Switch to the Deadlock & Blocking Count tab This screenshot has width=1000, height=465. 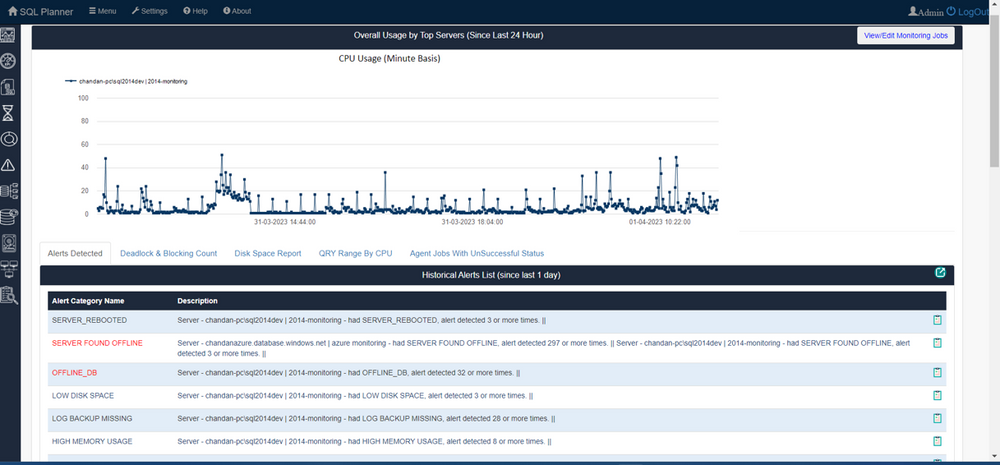click(x=168, y=253)
